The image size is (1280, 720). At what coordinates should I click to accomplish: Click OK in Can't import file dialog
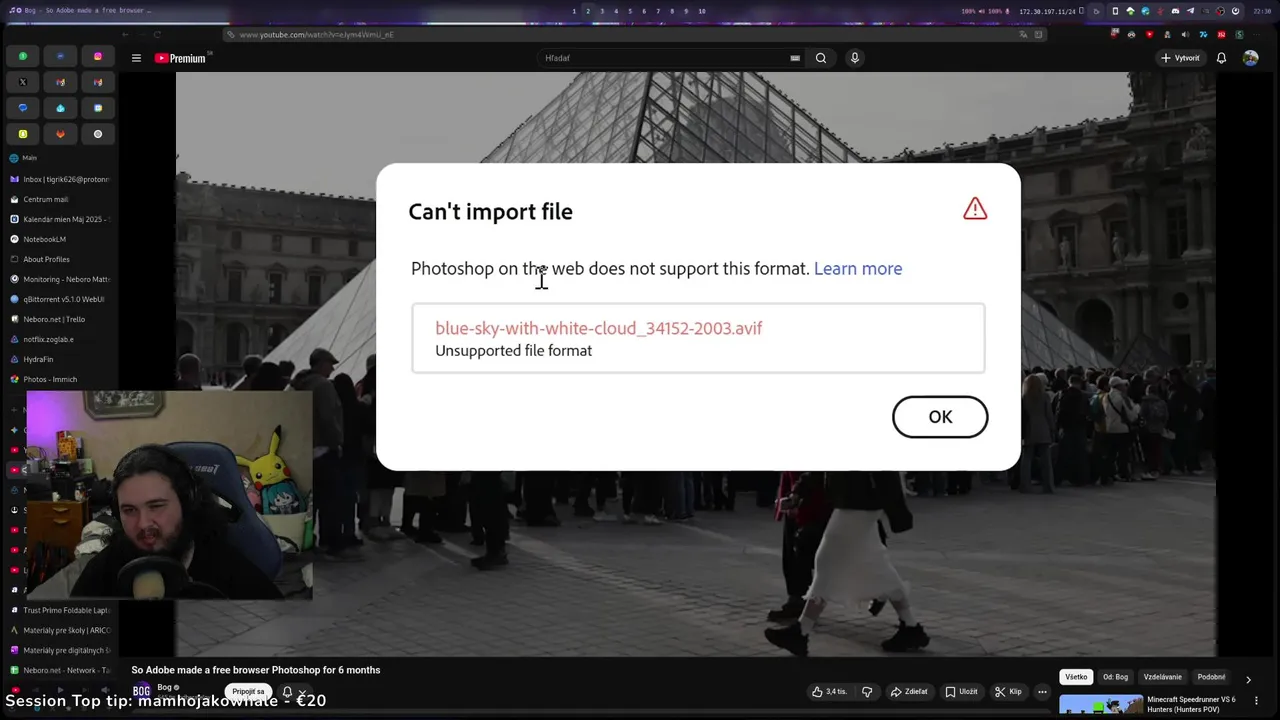(940, 417)
